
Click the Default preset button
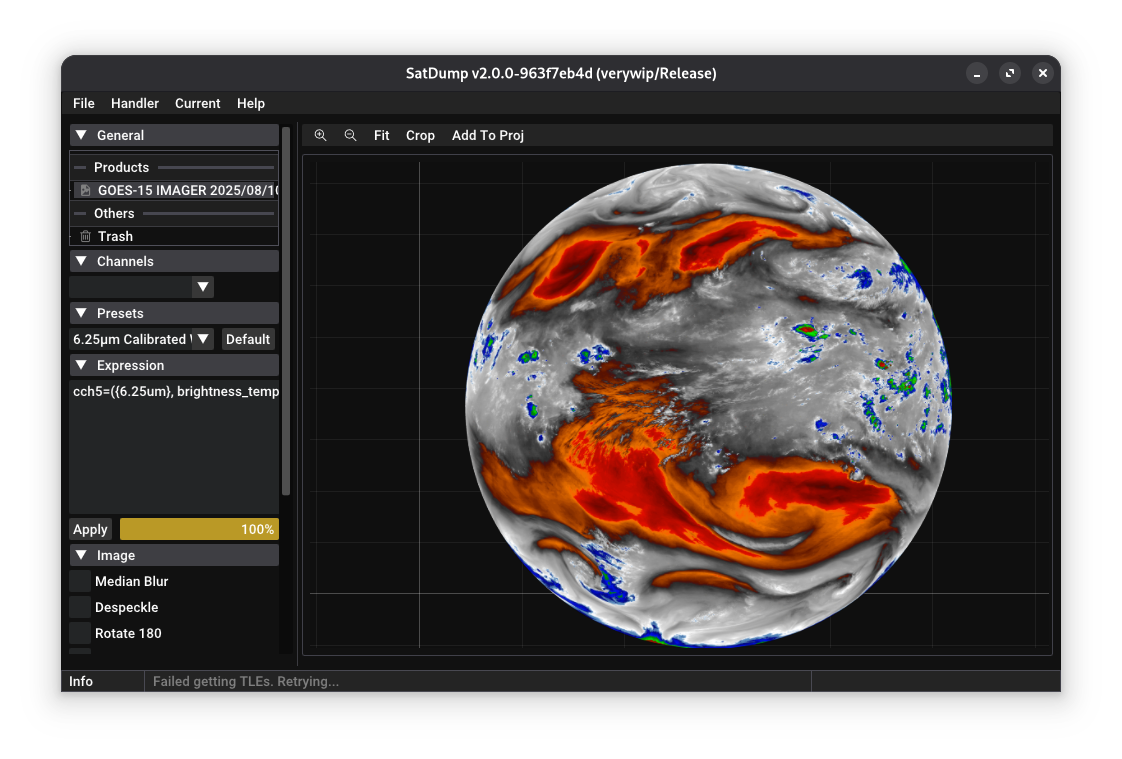(x=248, y=339)
